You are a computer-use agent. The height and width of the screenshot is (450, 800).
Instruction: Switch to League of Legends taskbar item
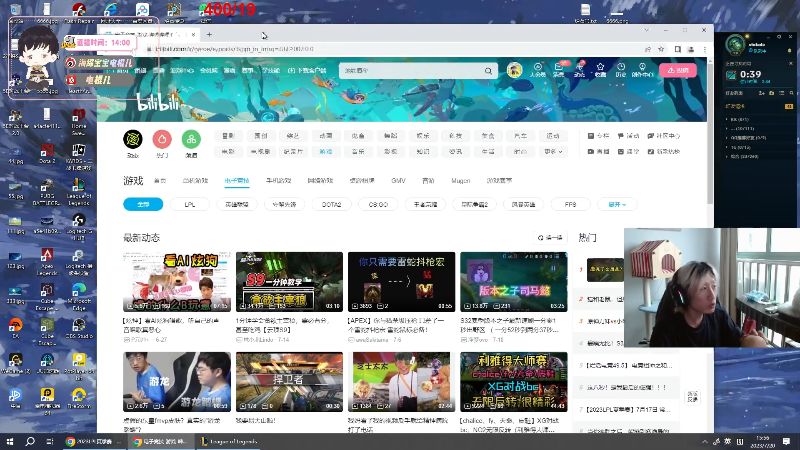(228, 441)
